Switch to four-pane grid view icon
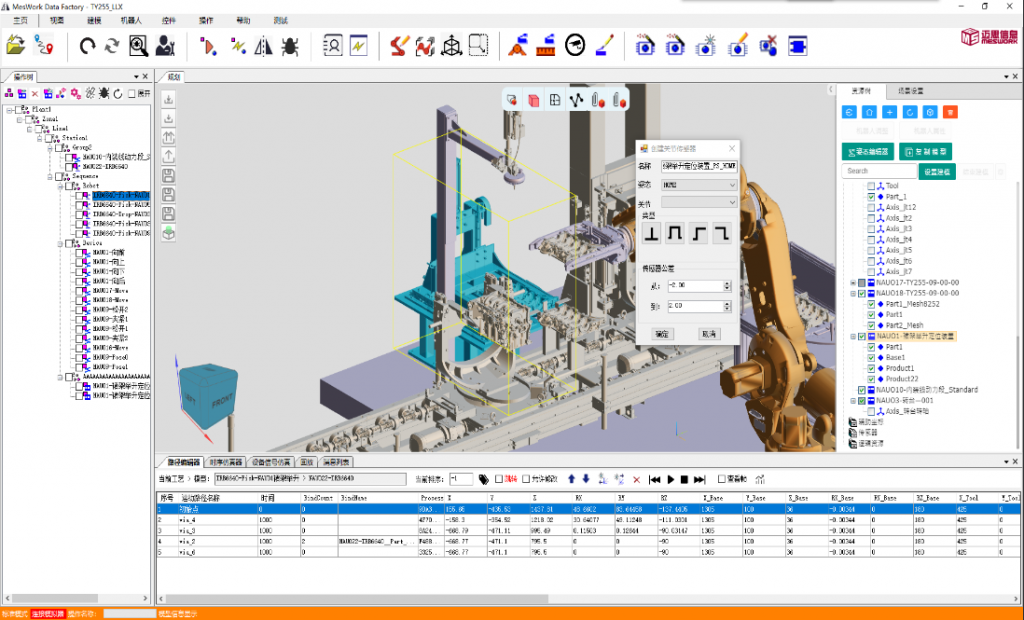 [554, 101]
